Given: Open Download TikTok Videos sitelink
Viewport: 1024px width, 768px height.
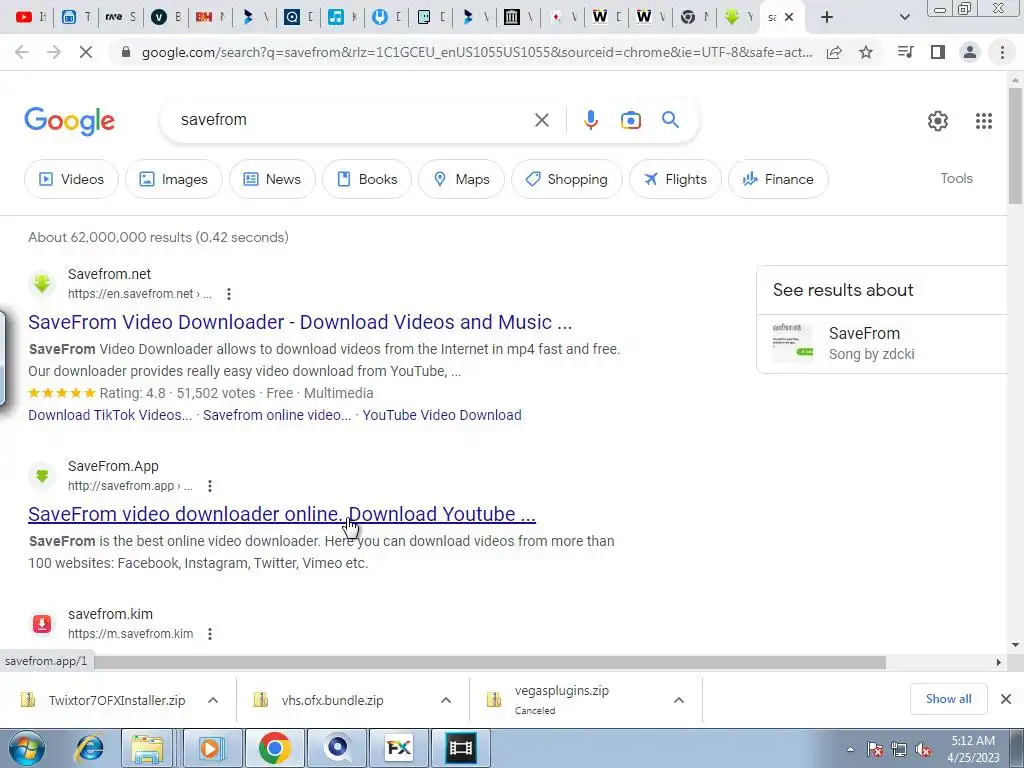Looking at the screenshot, I should pyautogui.click(x=110, y=415).
